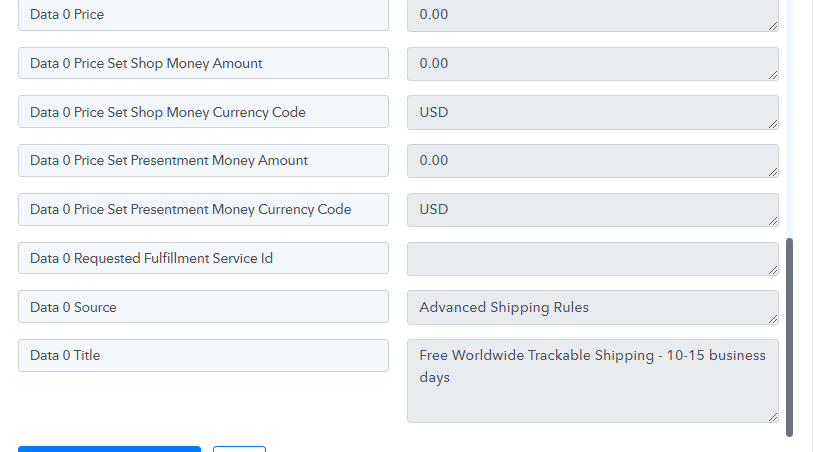Image resolution: width=813 pixels, height=452 pixels.
Task: Select the Presentment Money Currency Code USD value
Action: click(593, 210)
